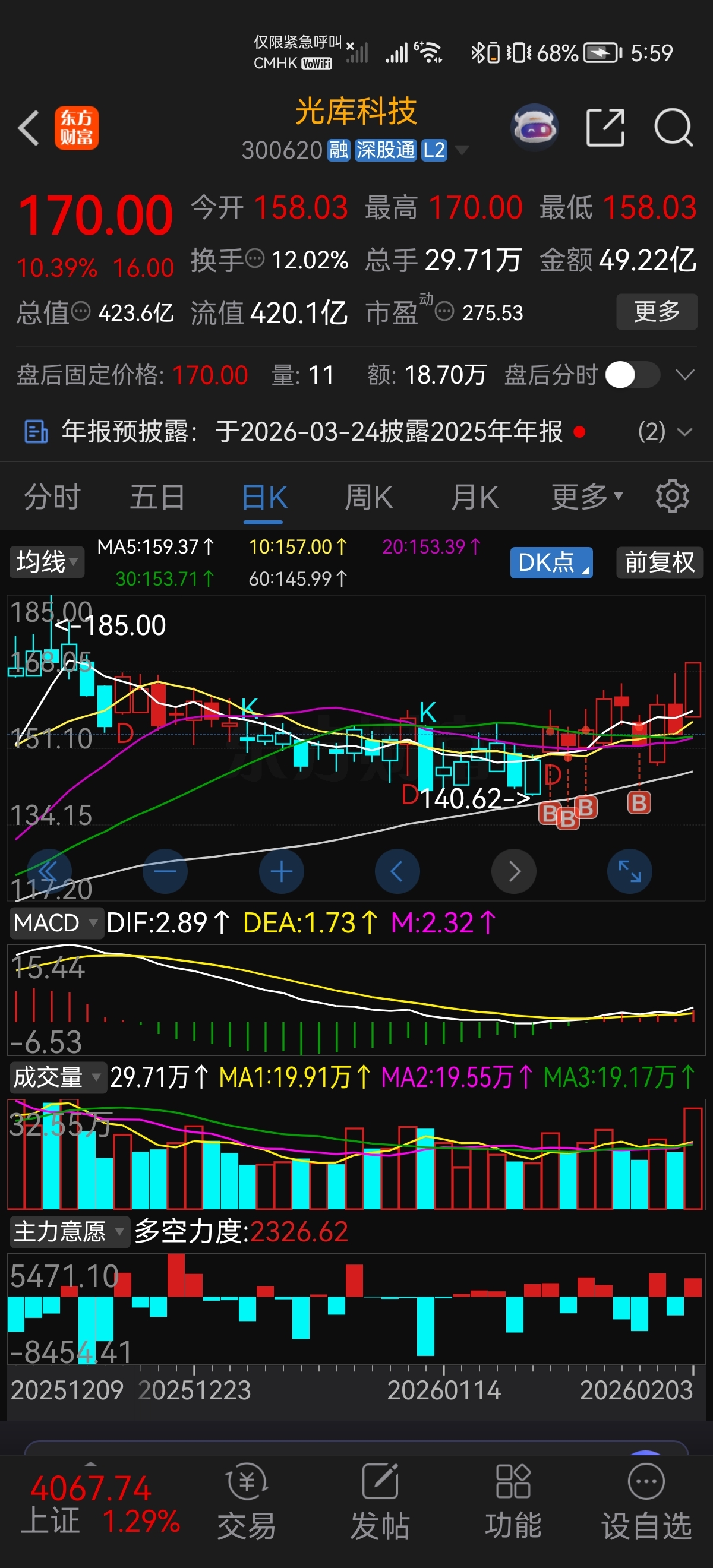Move chart left with arrow button
713x1568 pixels.
click(x=397, y=872)
